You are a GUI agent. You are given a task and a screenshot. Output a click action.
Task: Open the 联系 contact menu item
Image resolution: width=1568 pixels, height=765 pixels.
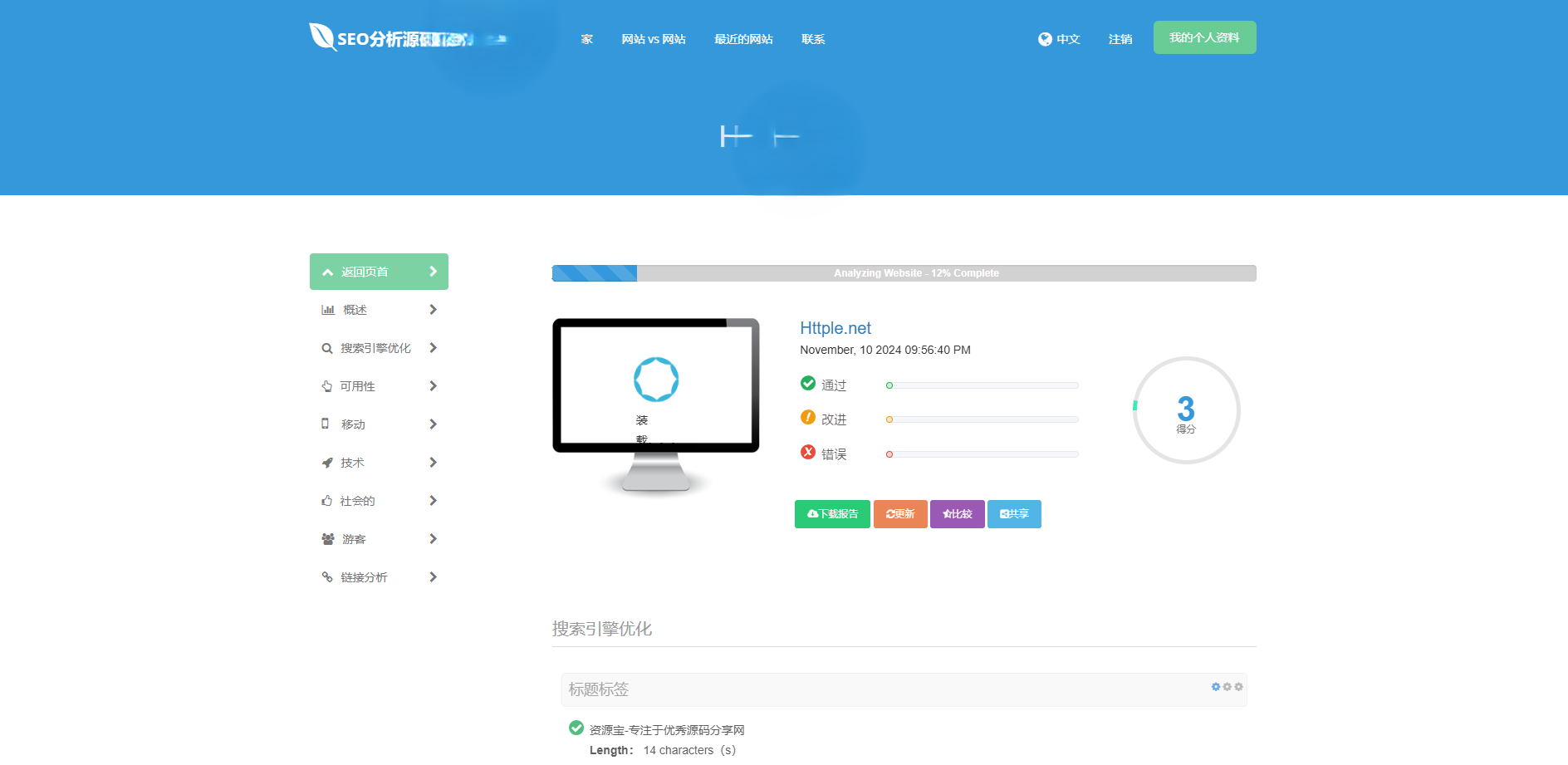pyautogui.click(x=813, y=39)
